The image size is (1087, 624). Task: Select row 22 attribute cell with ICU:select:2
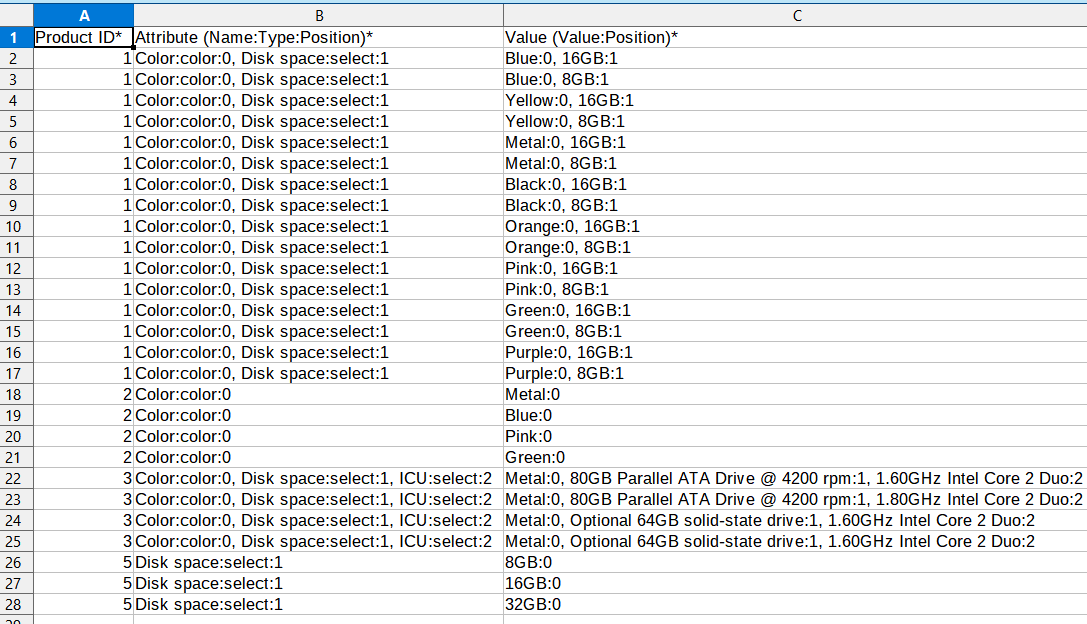pyautogui.click(x=318, y=478)
